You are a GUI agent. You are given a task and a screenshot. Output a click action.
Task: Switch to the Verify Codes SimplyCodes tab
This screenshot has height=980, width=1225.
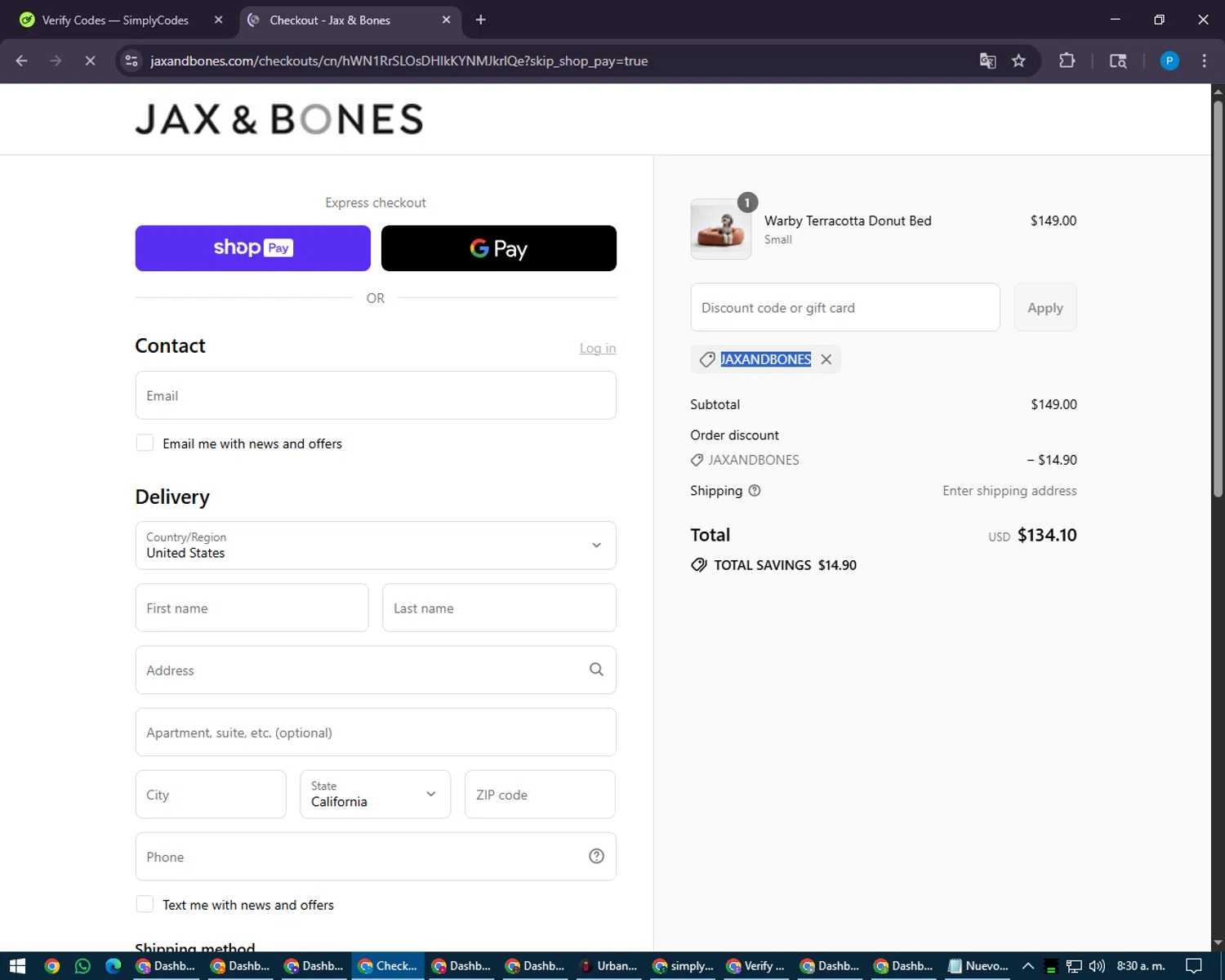tap(114, 20)
